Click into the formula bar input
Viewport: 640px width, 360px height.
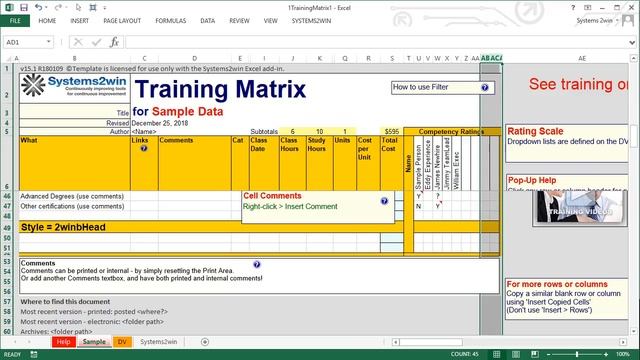pos(376,42)
